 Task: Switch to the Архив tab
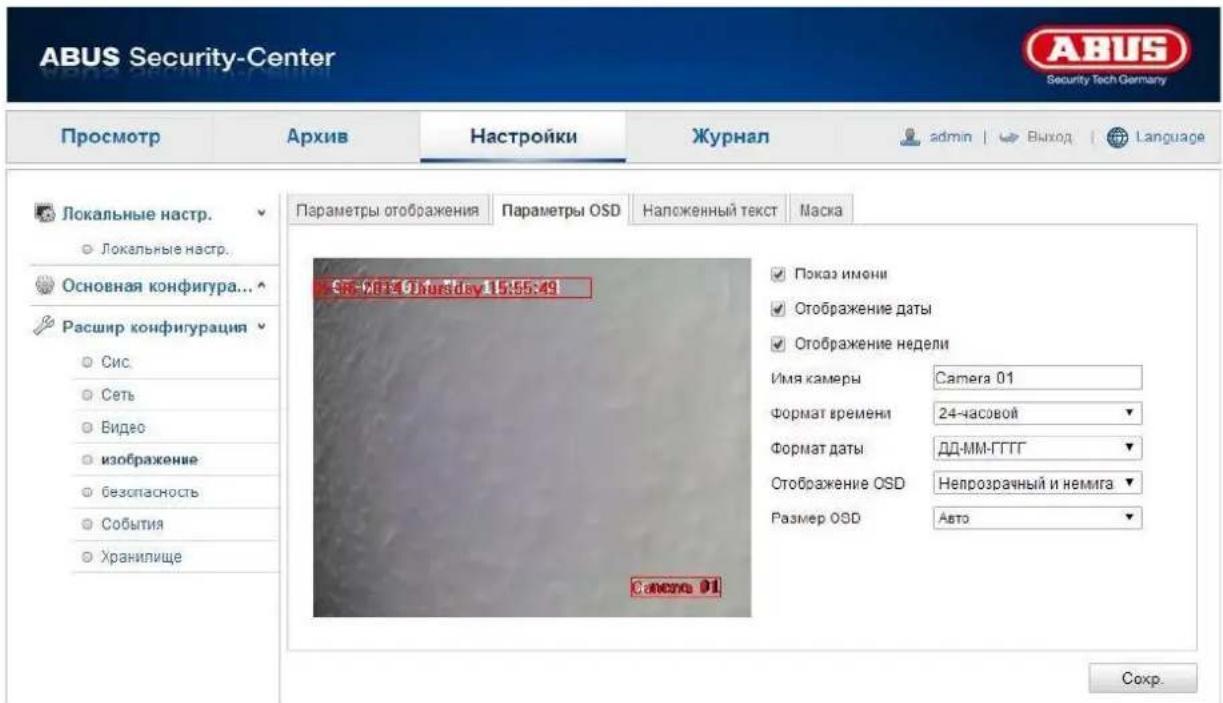[x=317, y=137]
